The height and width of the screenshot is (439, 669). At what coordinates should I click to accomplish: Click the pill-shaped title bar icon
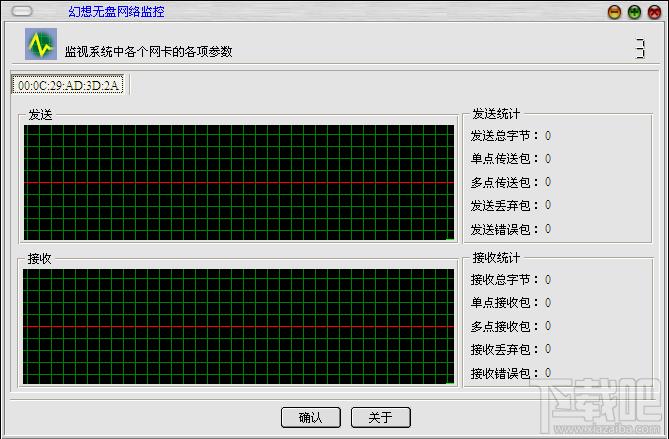22,11
